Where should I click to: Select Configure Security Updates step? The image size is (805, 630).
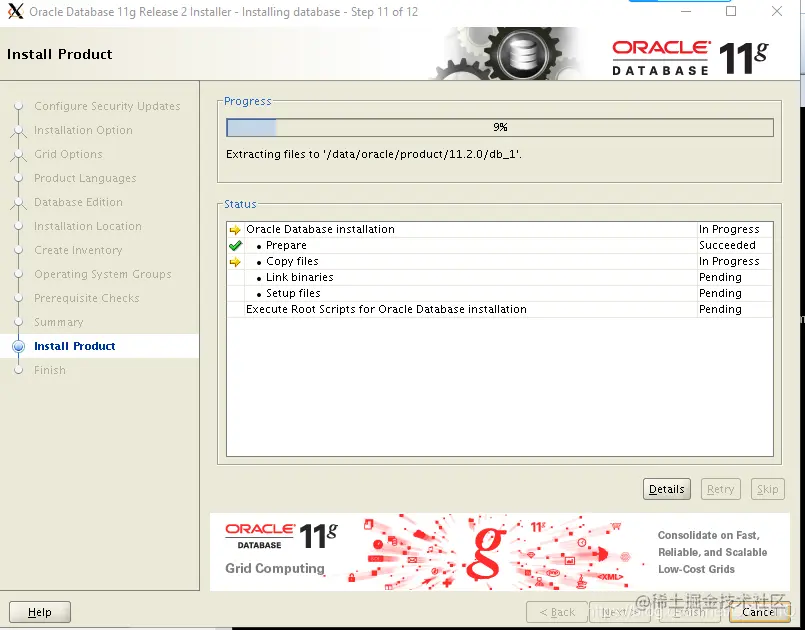click(107, 106)
